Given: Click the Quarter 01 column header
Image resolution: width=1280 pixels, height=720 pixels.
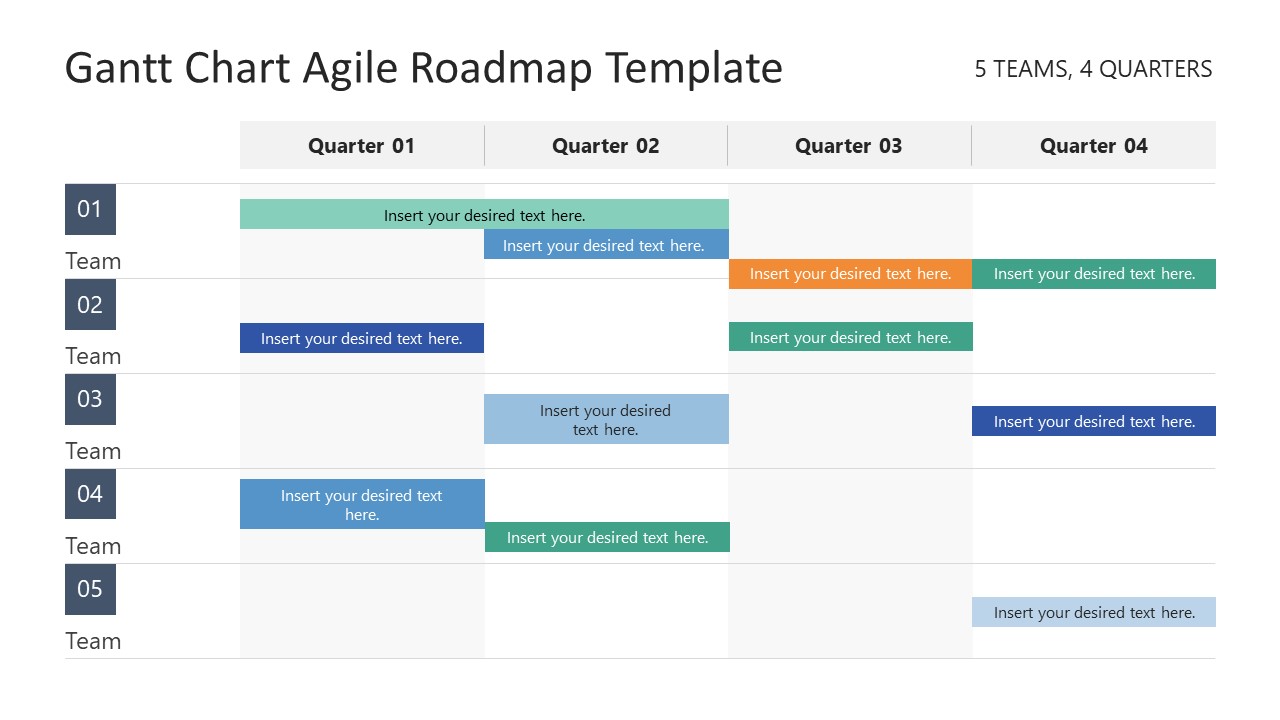Looking at the screenshot, I should click(361, 146).
